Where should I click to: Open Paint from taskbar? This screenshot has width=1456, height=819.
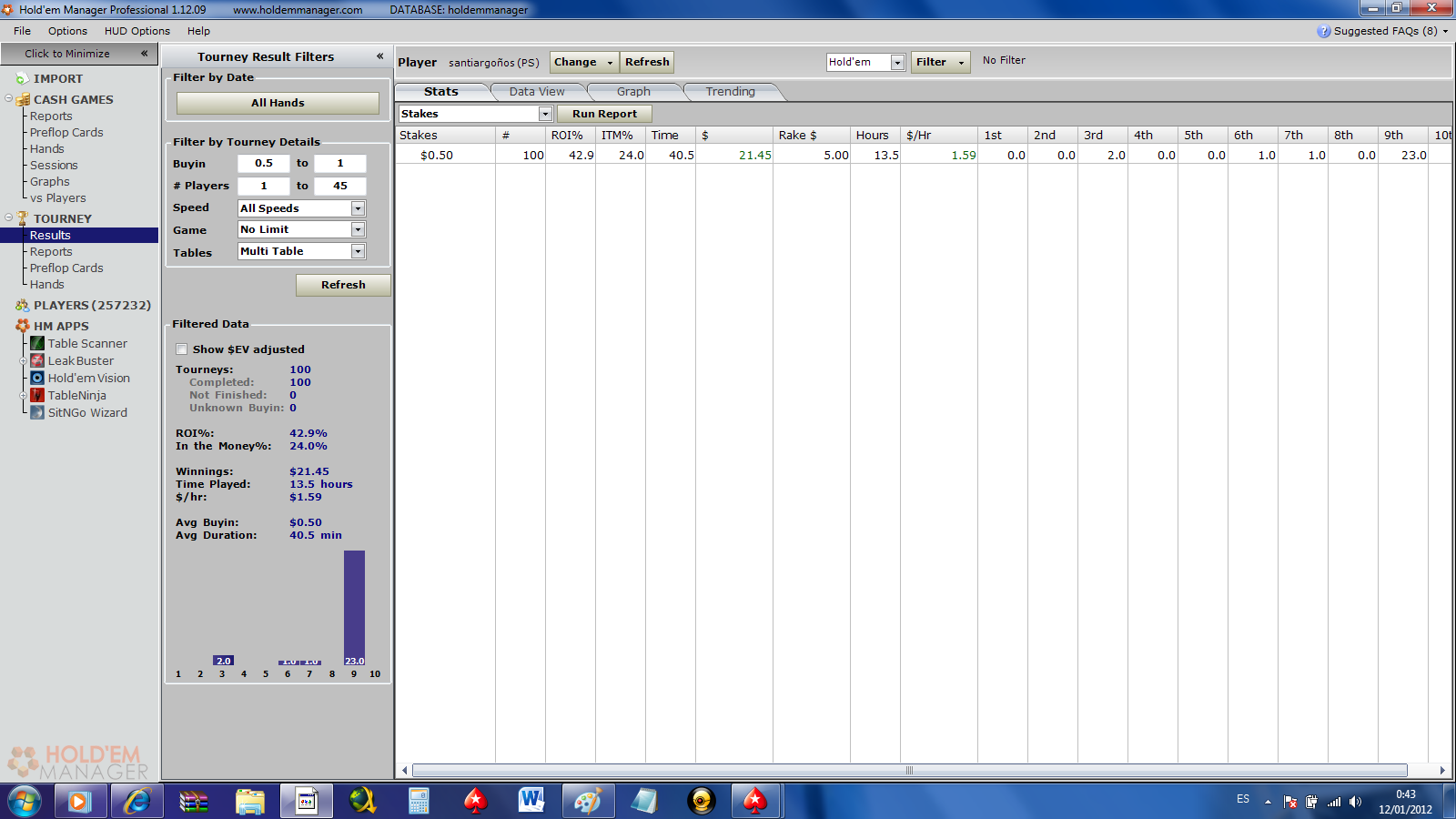tap(588, 802)
